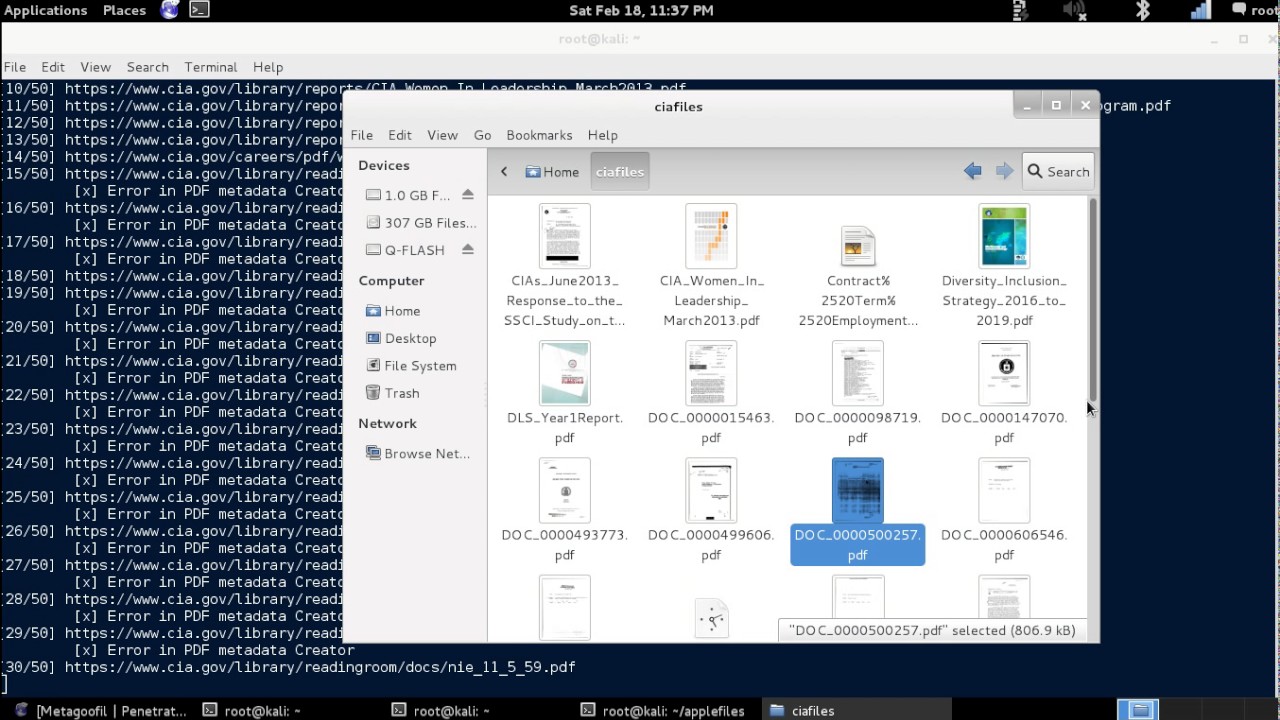Viewport: 1280px width, 720px height.
Task: Open Applications menu in top panel
Action: point(46,10)
